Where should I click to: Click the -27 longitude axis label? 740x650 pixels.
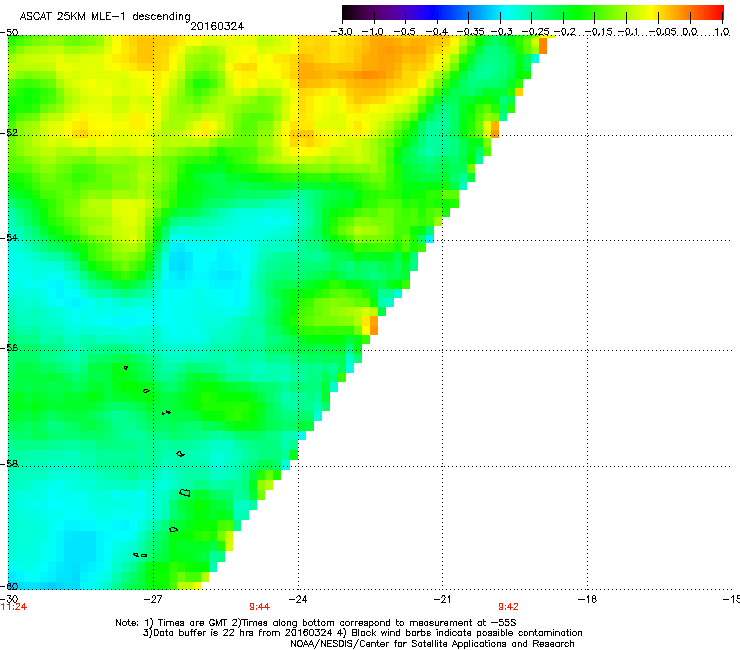click(153, 599)
